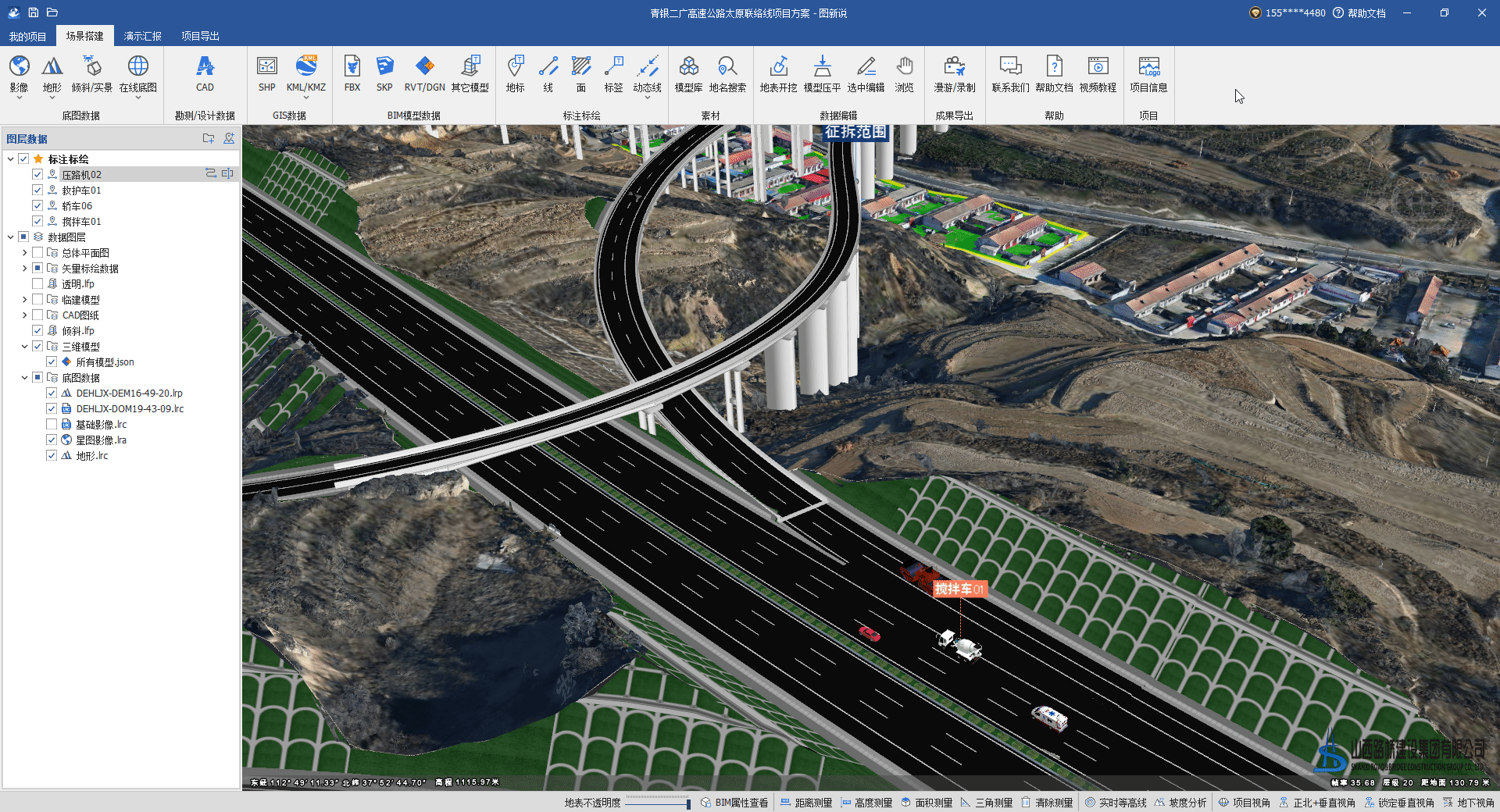This screenshot has width=1500, height=812.
Task: Open the KML/KMZ dropdown arrow
Action: click(x=306, y=98)
